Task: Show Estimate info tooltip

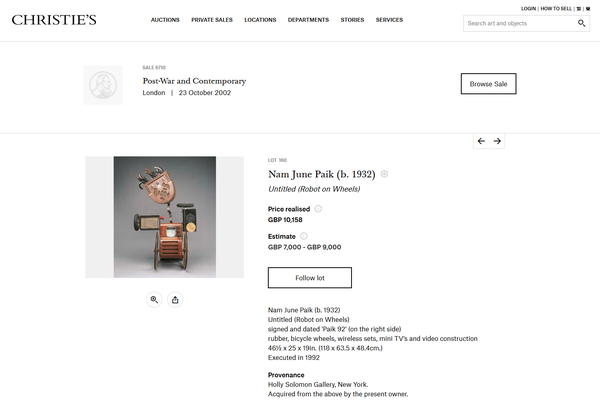Action: coord(305,236)
